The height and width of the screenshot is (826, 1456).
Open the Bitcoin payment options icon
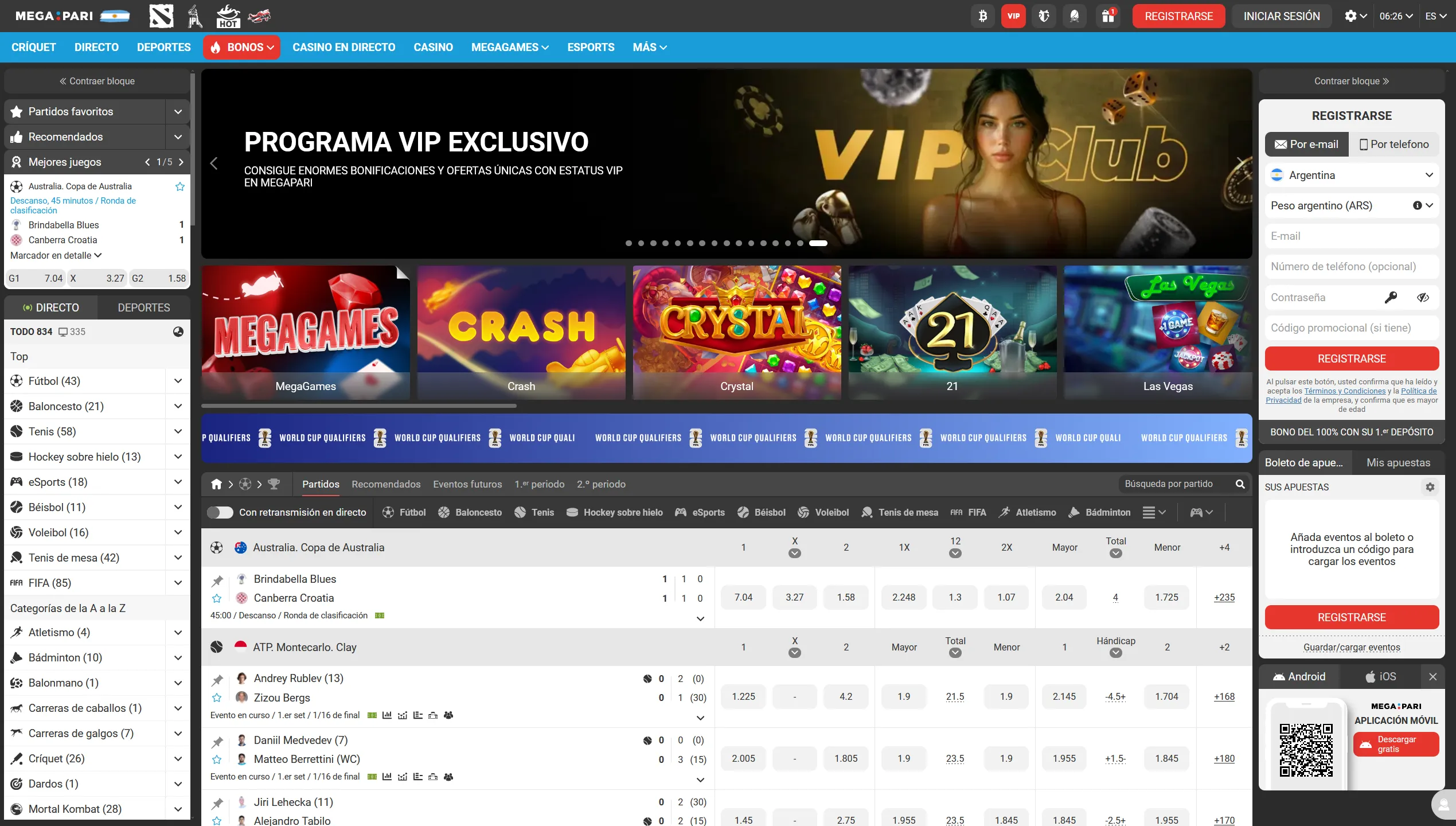[982, 16]
